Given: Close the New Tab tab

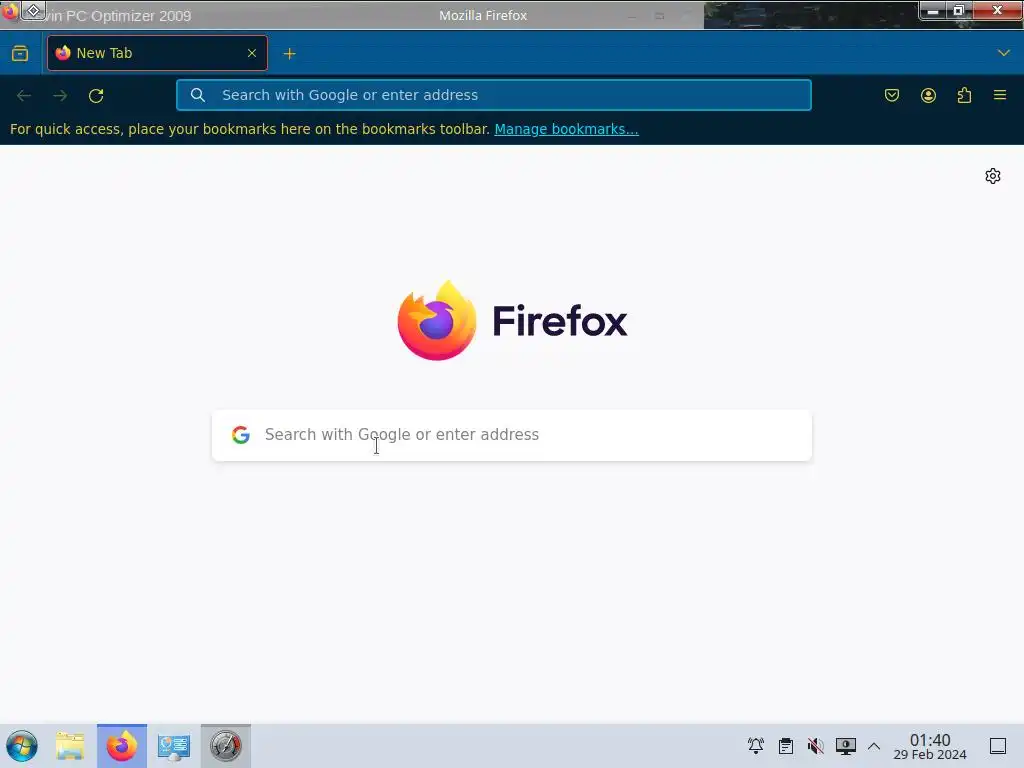Looking at the screenshot, I should point(252,53).
